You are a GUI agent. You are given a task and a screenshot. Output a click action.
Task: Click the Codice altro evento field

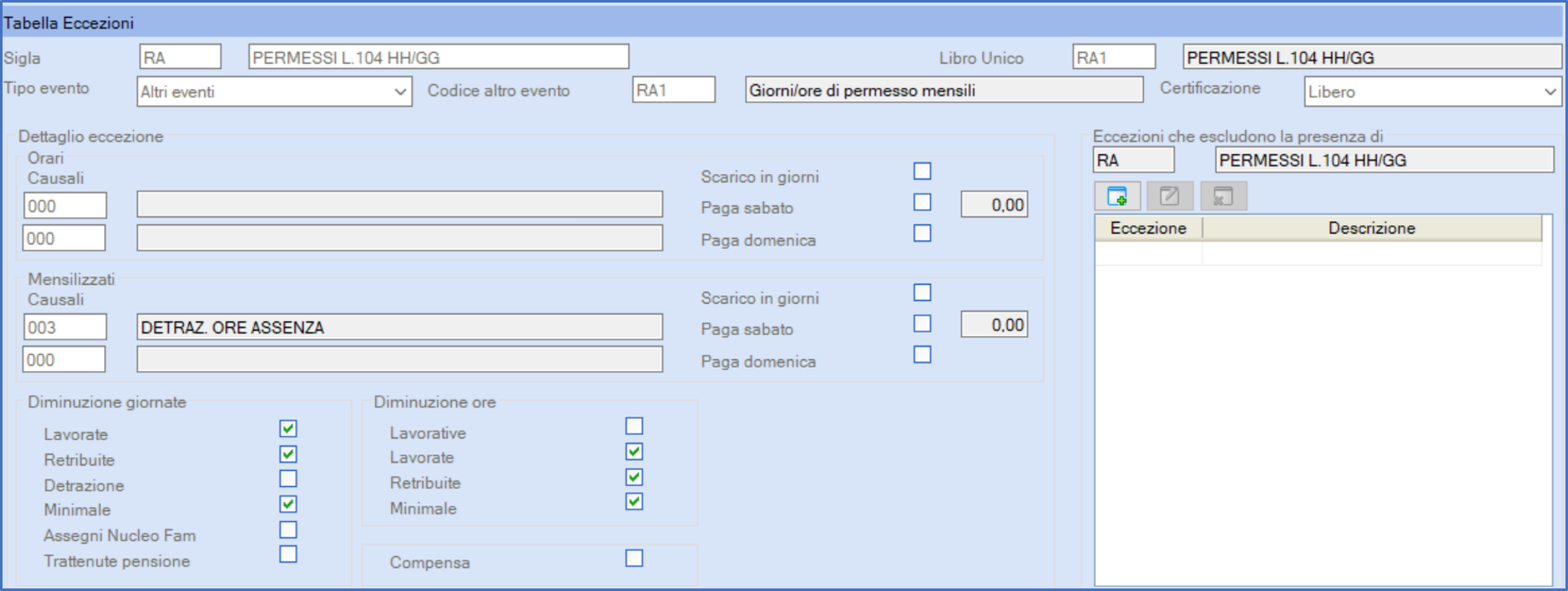click(x=674, y=90)
